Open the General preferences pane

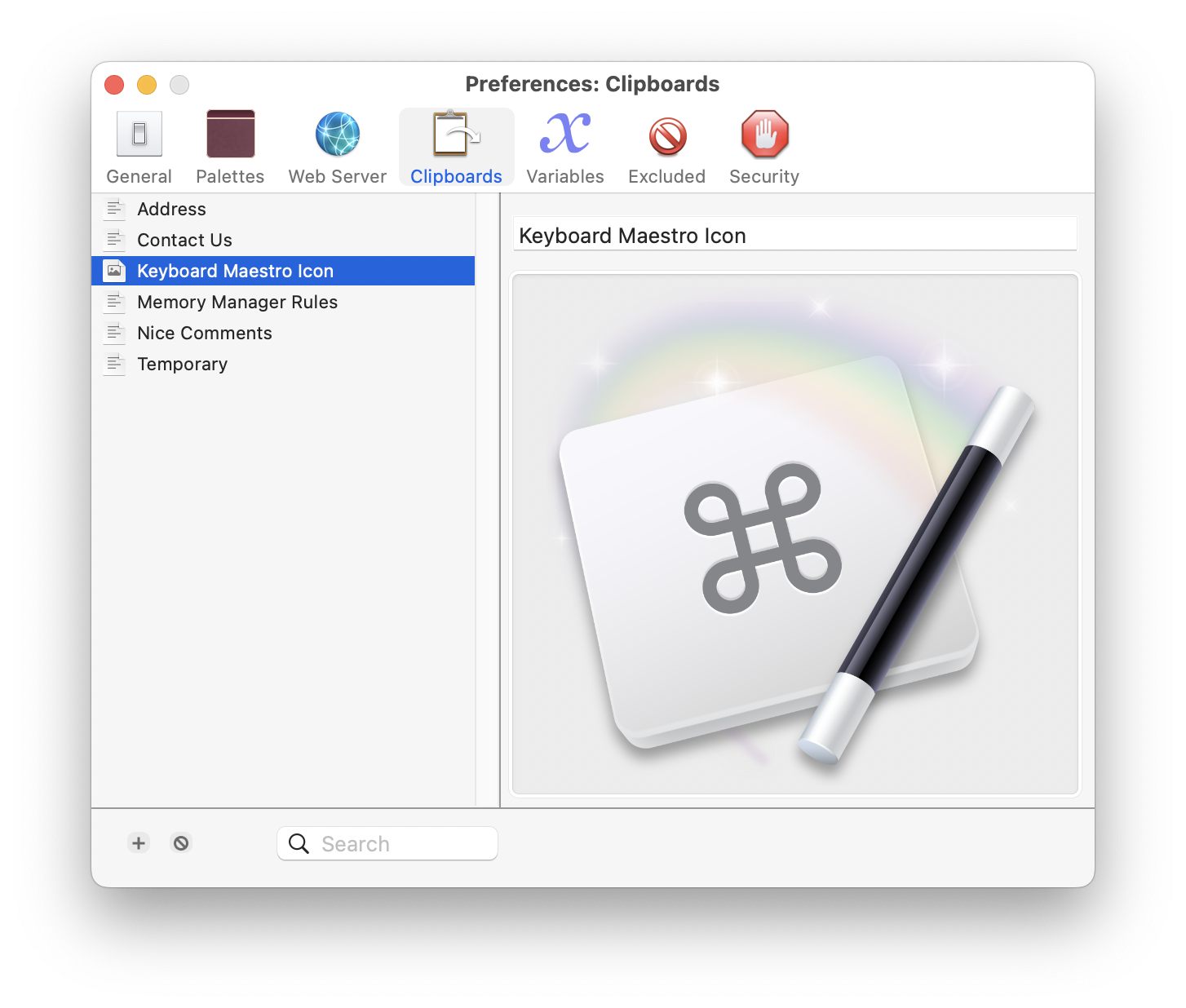pos(139,148)
